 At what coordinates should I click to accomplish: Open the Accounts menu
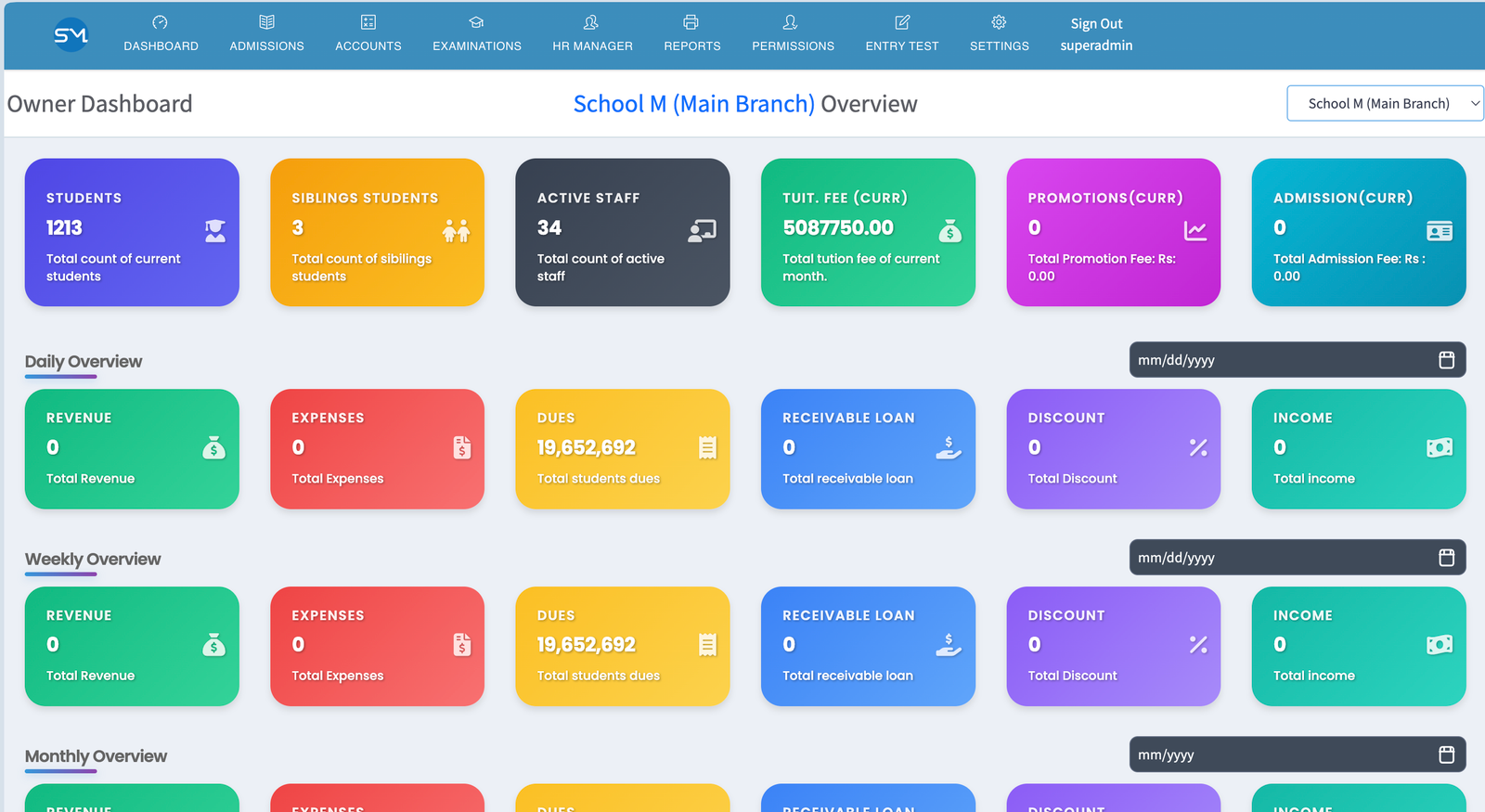click(368, 34)
